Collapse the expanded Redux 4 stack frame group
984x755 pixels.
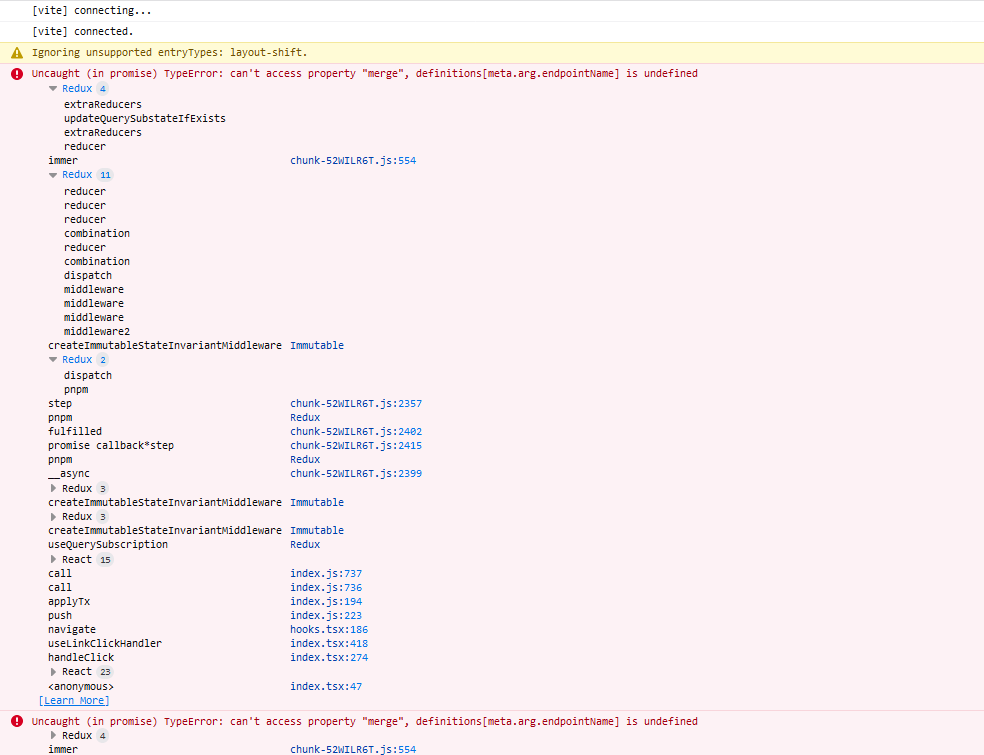coord(53,88)
